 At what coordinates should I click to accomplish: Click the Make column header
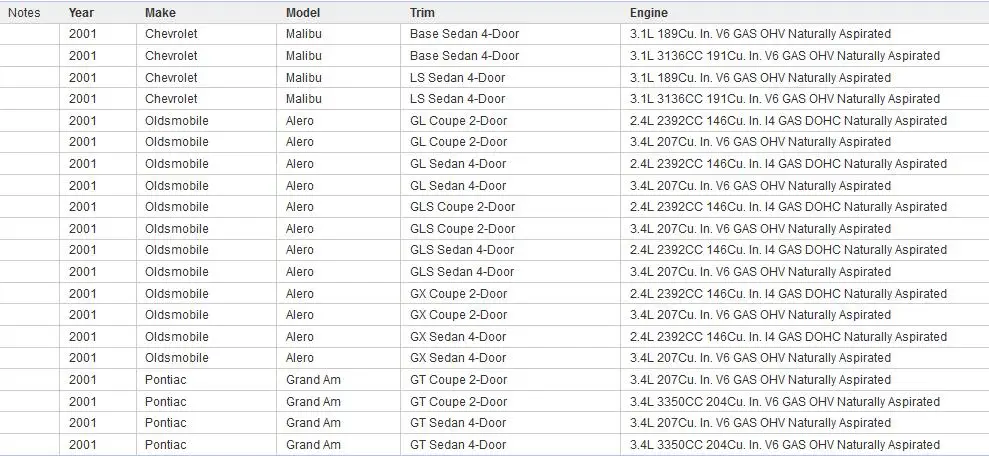[160, 13]
